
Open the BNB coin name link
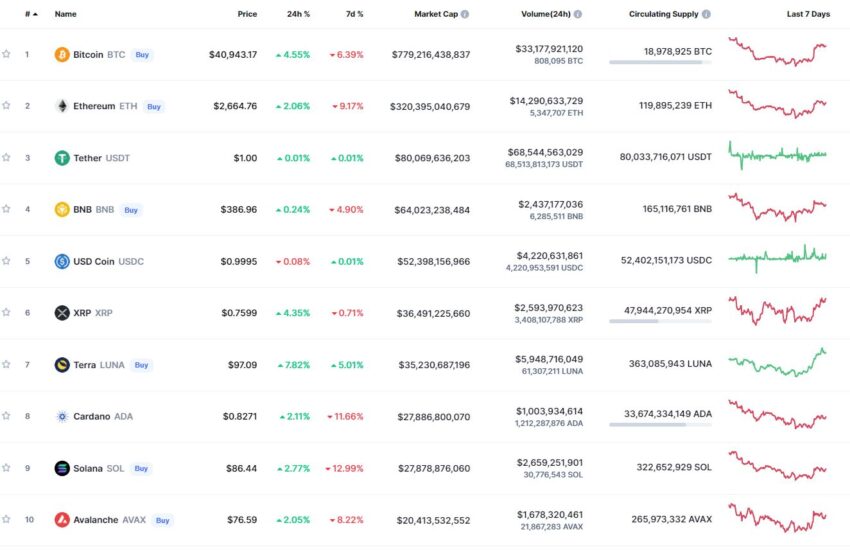82,210
